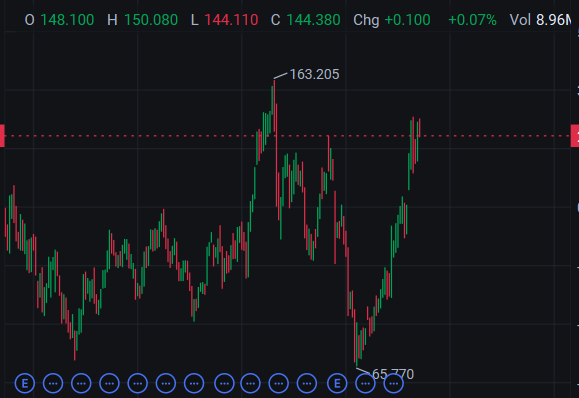Open the dotted marker just before the second E marker
579x398 pixels.
pos(307,384)
